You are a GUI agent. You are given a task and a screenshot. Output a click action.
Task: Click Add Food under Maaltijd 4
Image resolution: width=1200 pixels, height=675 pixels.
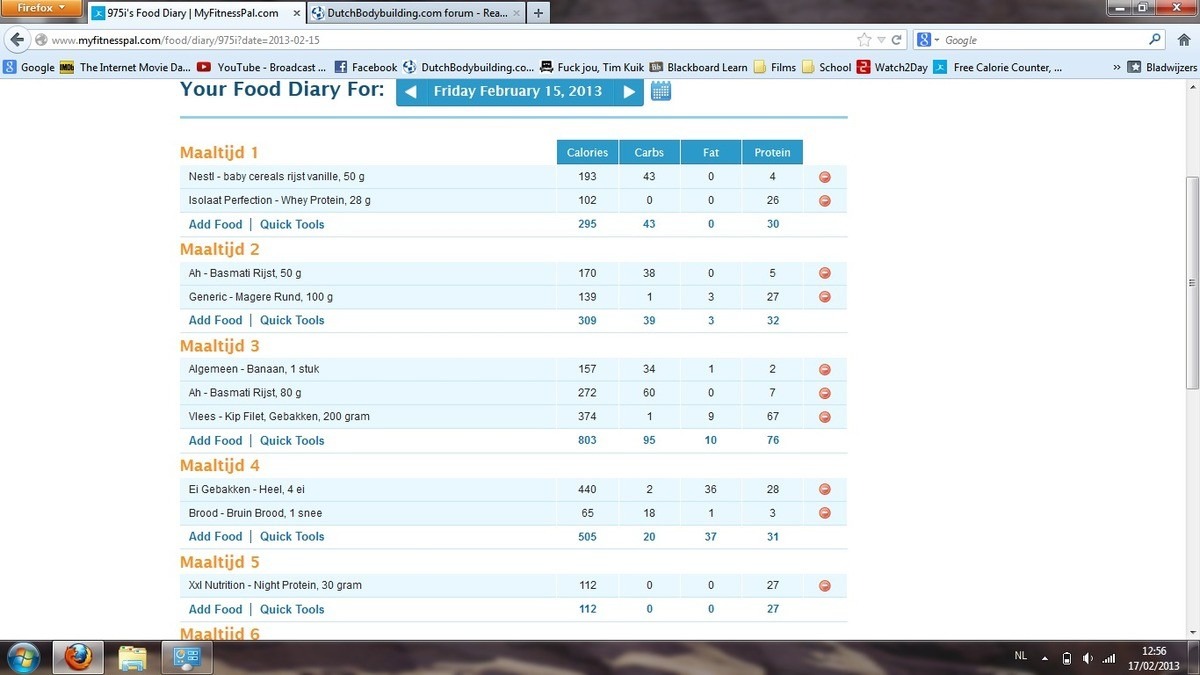(215, 537)
